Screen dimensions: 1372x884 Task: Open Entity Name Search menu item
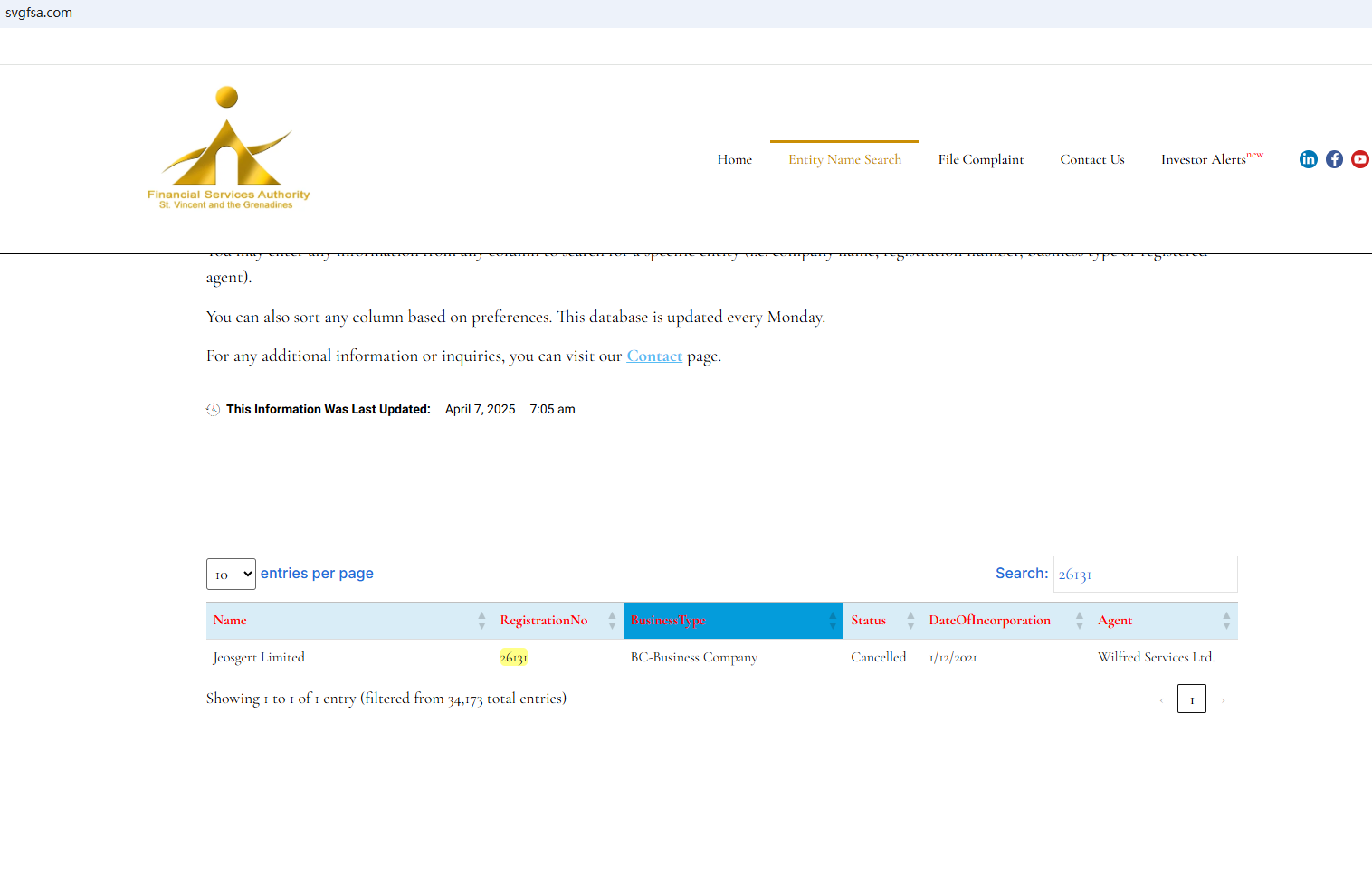[844, 159]
